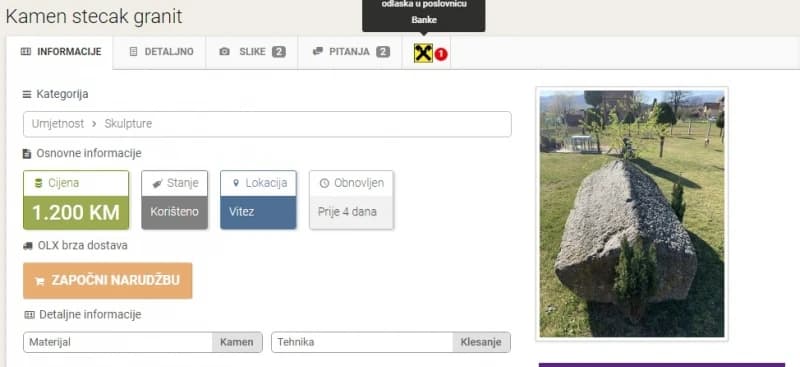Click the chat icon on PITANJA tab
Viewport: 800px width, 367px height.
pyautogui.click(x=318, y=52)
